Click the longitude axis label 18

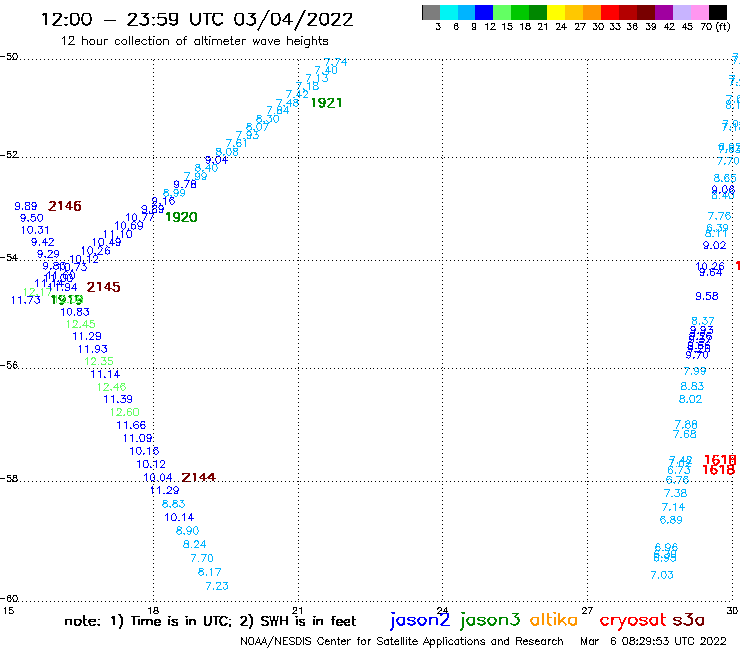tap(153, 610)
